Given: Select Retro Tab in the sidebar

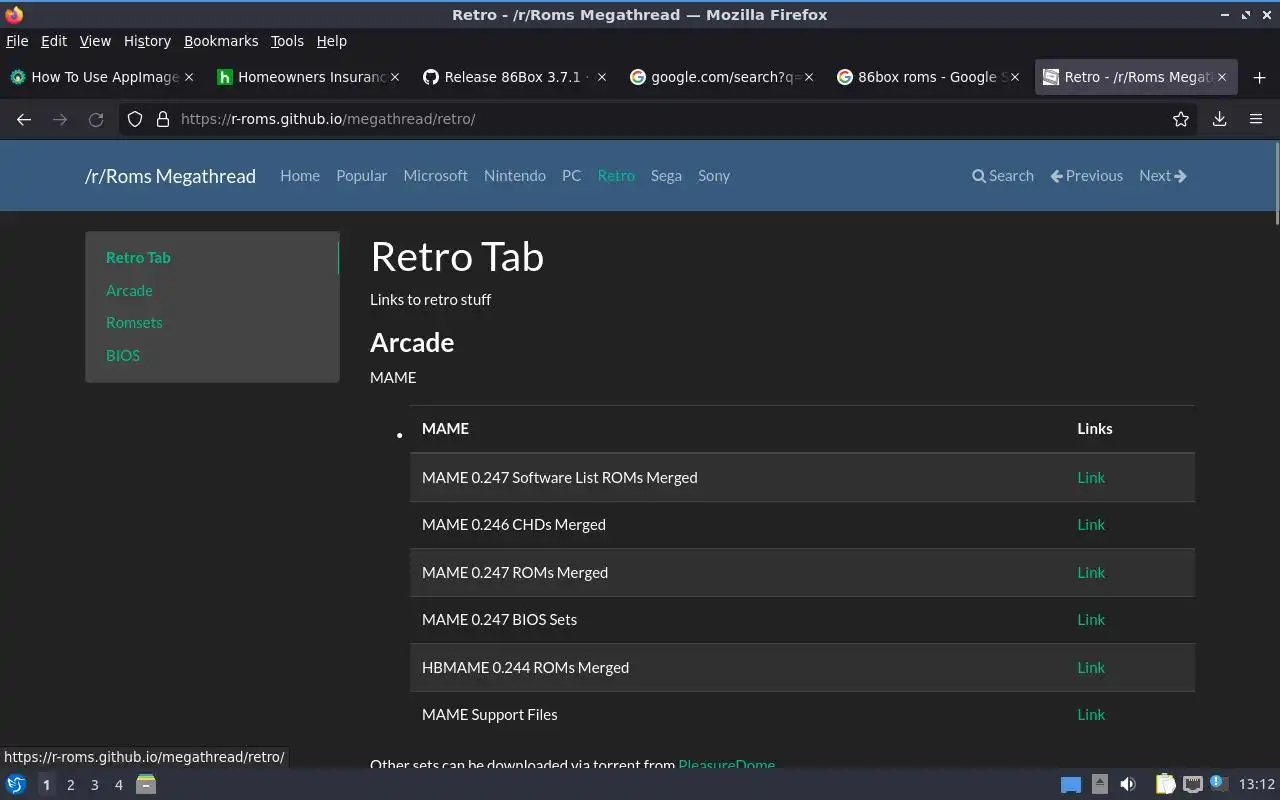Looking at the screenshot, I should [138, 258].
